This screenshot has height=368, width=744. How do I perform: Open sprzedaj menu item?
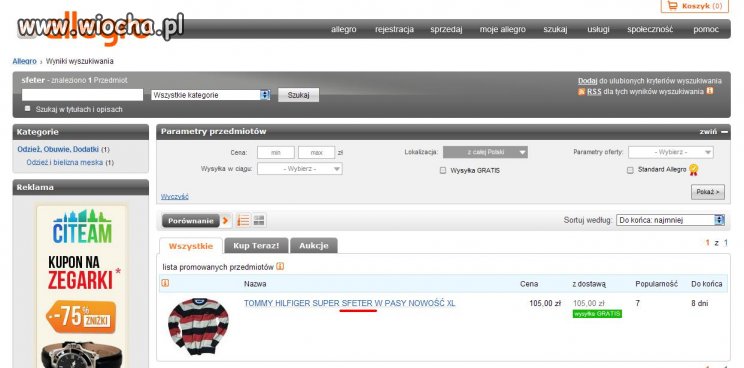pos(446,29)
